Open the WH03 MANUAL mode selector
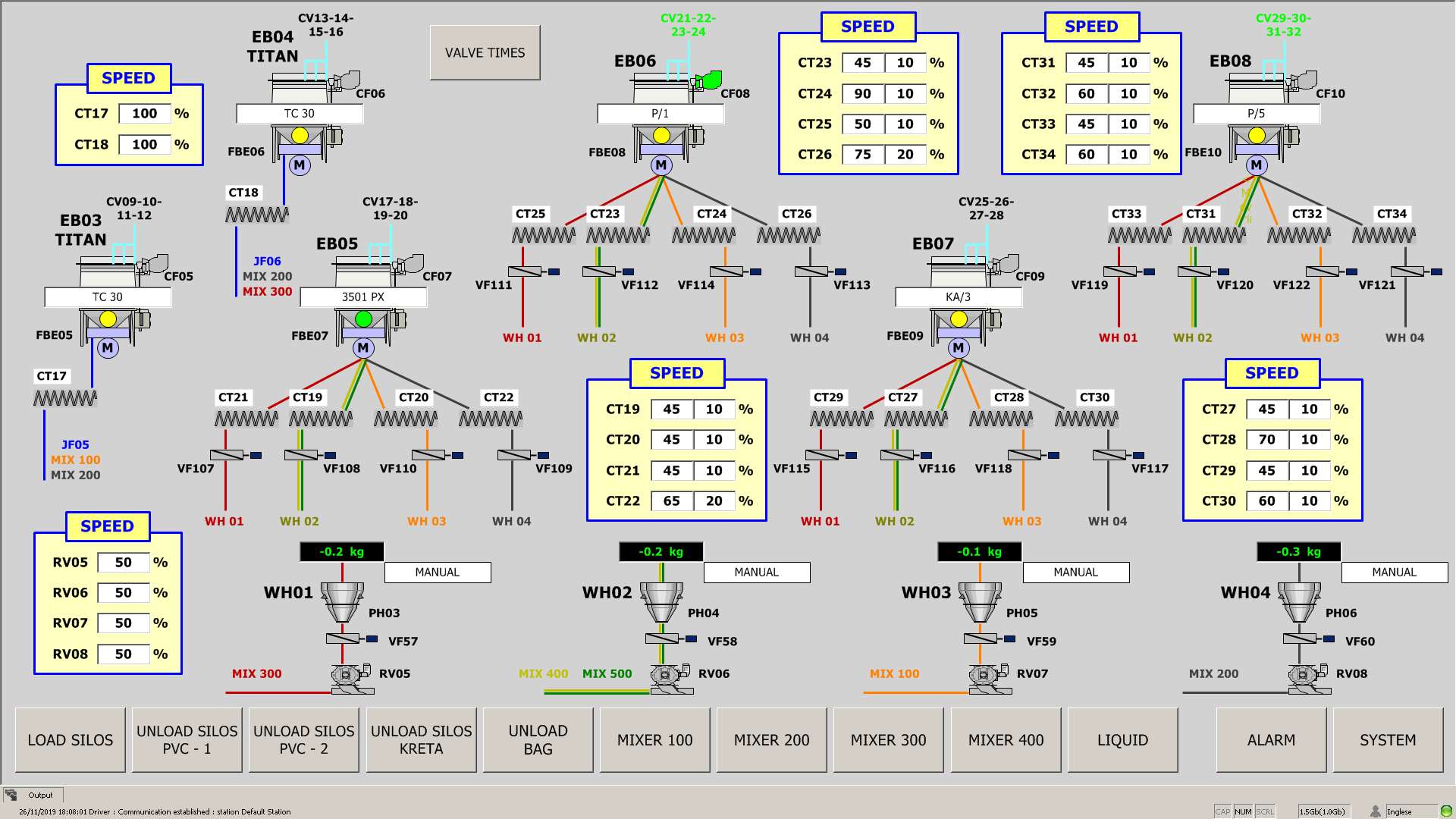This screenshot has width=1456, height=819. pos(1075,573)
